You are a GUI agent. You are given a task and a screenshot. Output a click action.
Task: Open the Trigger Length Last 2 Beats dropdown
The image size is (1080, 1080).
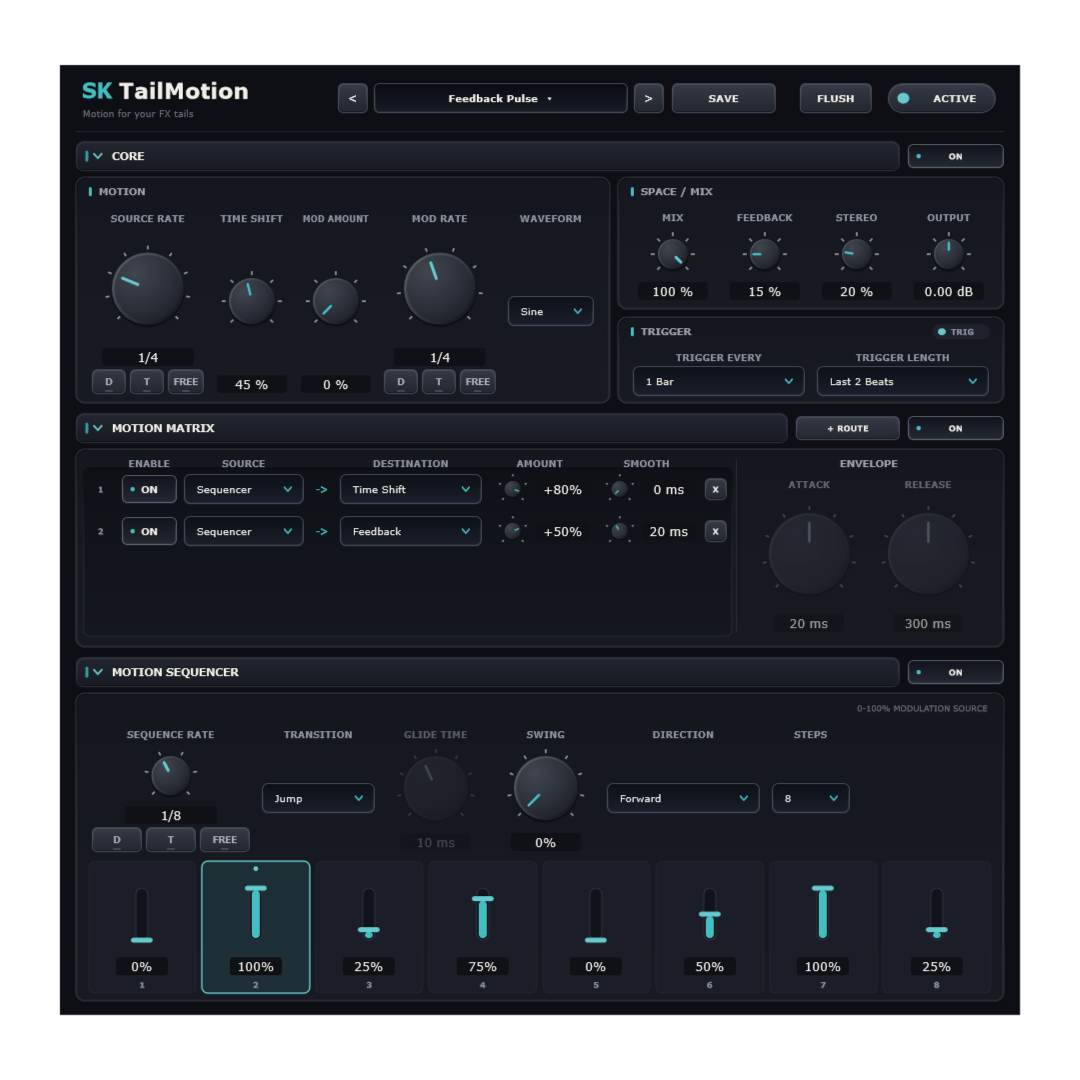coord(902,382)
